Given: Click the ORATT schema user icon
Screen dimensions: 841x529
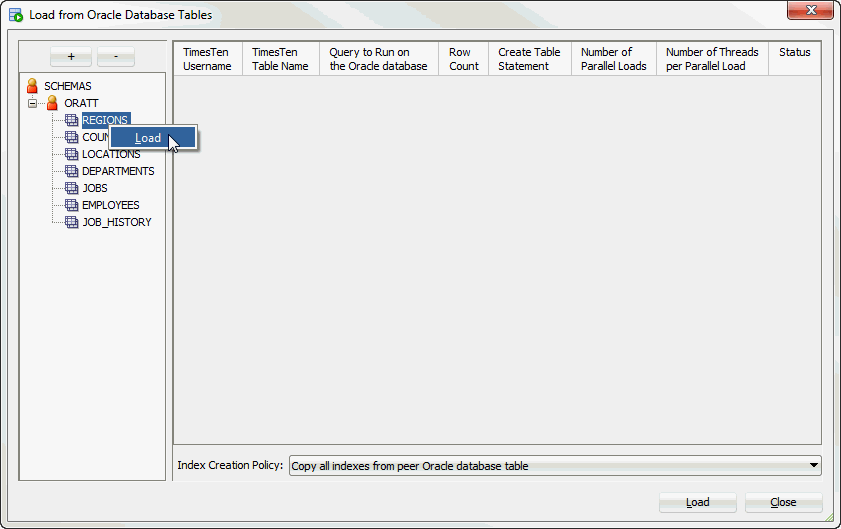Looking at the screenshot, I should pos(52,102).
